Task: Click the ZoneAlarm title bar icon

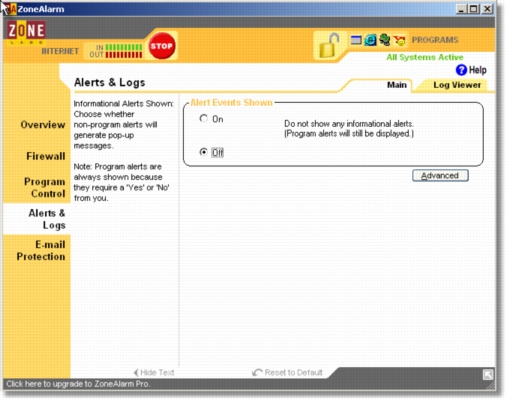Action: click(11, 9)
